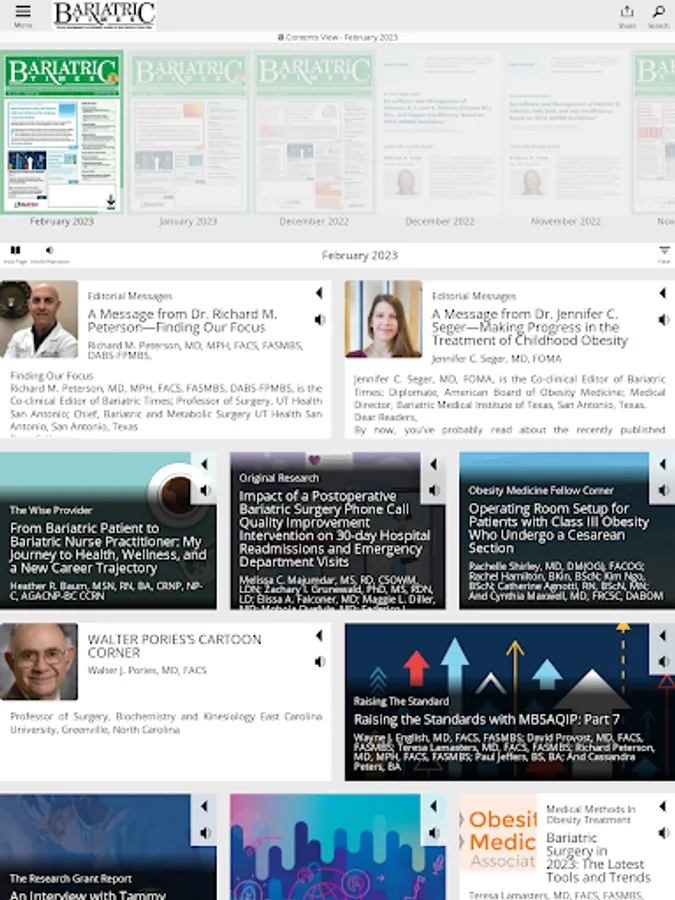The height and width of the screenshot is (900, 675).
Task: Toggle speaker on Walter Pories's Cartoon Corner
Action: point(320,662)
